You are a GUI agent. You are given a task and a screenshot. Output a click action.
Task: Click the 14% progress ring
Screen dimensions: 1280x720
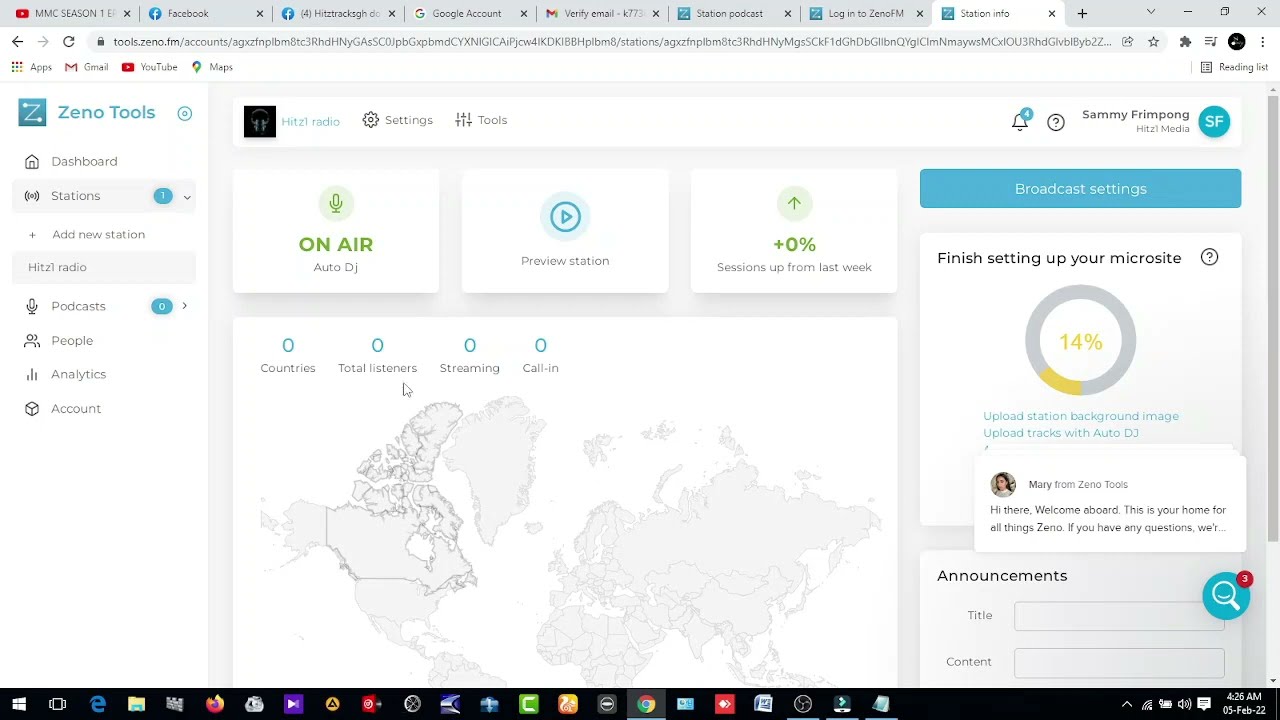(x=1080, y=341)
